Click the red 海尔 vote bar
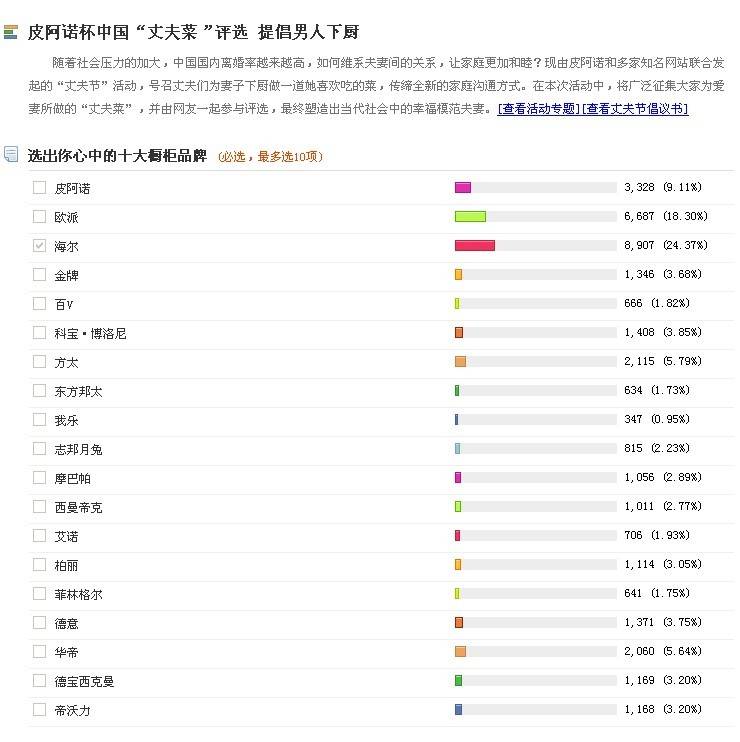The width and height of the screenshot is (740, 742). tap(474, 245)
